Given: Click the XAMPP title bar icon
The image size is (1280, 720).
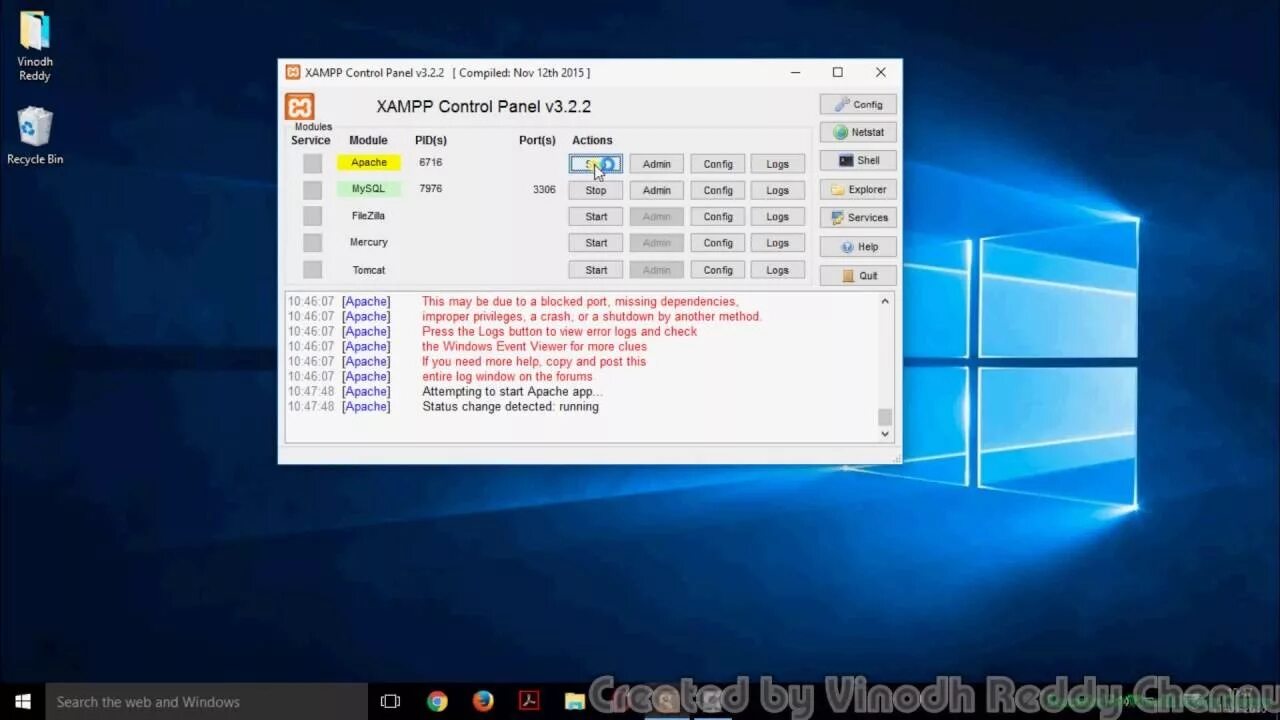Looking at the screenshot, I should pos(292,72).
